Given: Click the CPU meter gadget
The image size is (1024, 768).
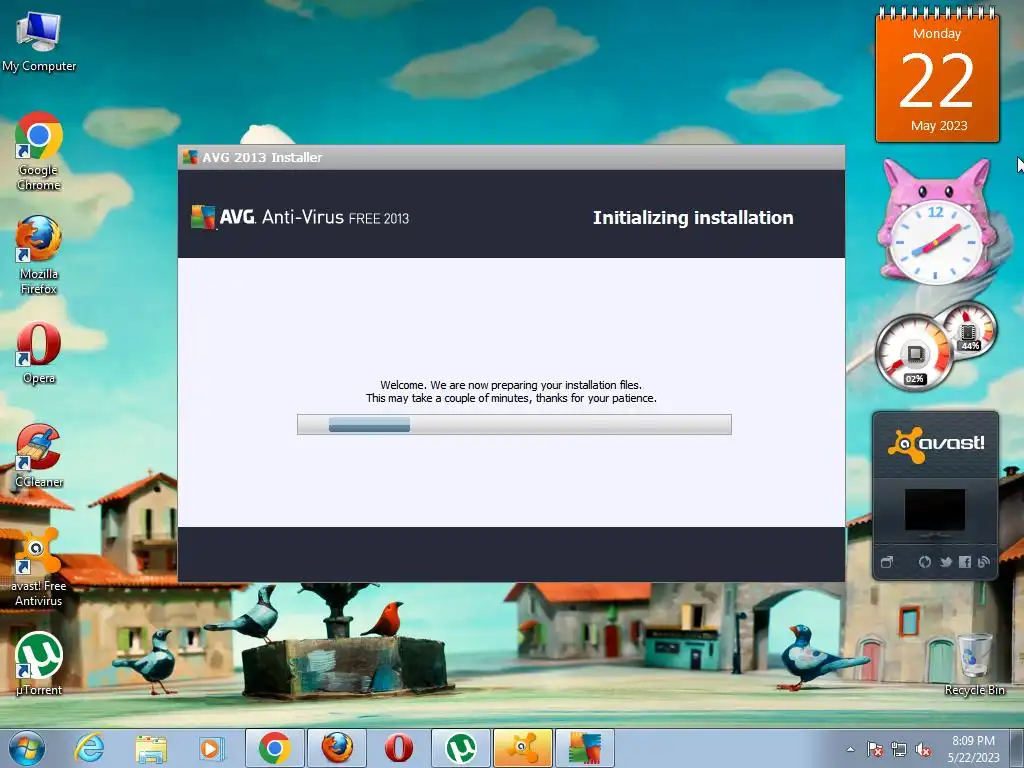Looking at the screenshot, I should coord(916,354).
